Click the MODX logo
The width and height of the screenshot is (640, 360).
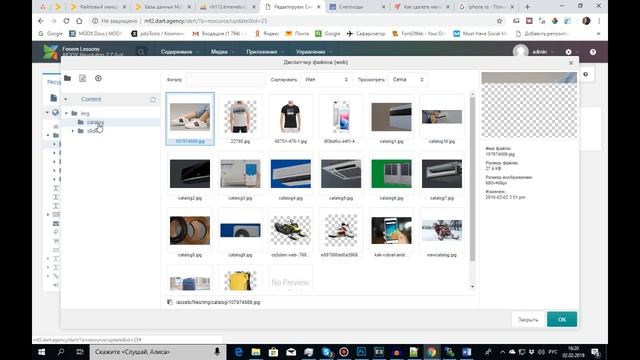tap(51, 52)
